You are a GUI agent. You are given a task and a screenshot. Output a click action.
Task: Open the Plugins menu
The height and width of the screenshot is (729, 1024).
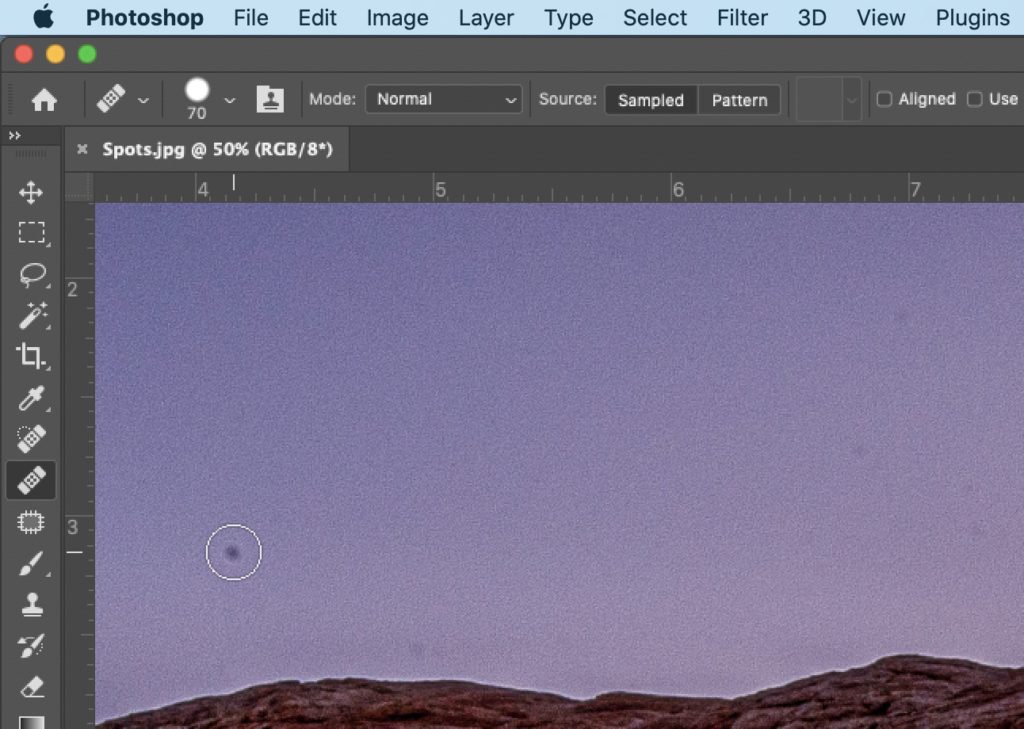pos(972,18)
